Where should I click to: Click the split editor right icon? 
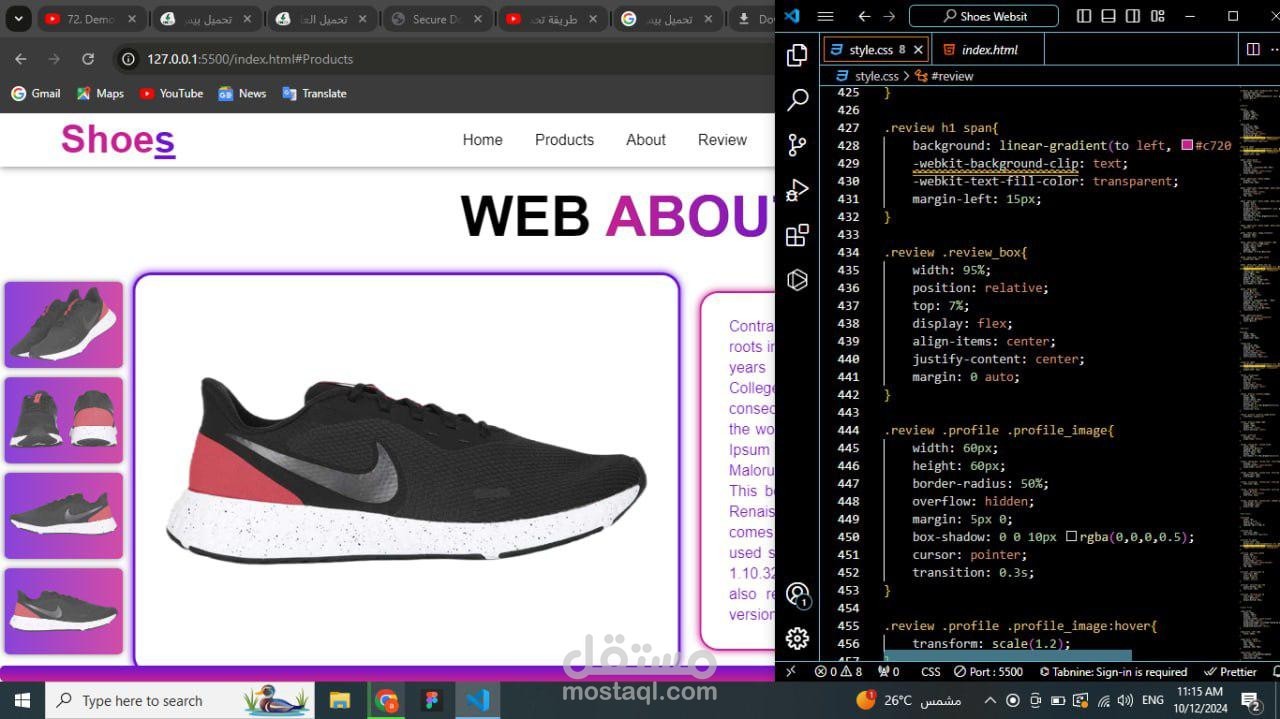click(x=1253, y=49)
